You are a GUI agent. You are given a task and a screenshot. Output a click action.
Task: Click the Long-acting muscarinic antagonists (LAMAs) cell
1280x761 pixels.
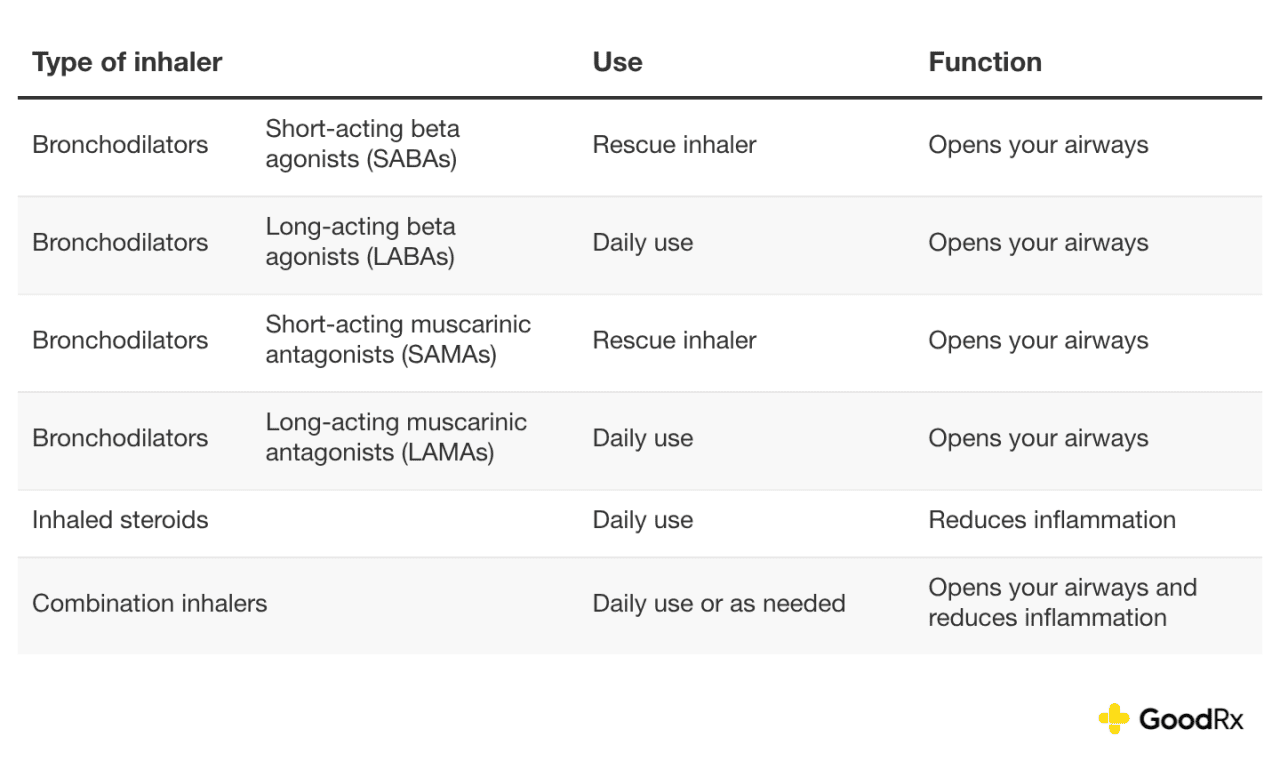click(x=396, y=438)
